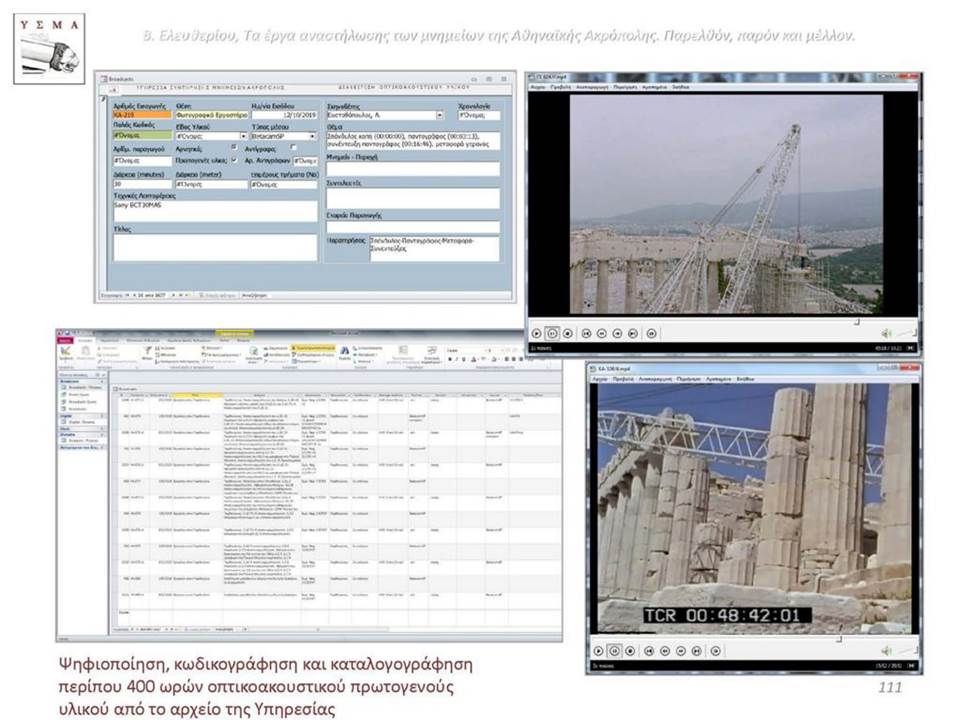The height and width of the screenshot is (720, 960).
Task: Skip to next in the TCR video player
Action: [697, 651]
